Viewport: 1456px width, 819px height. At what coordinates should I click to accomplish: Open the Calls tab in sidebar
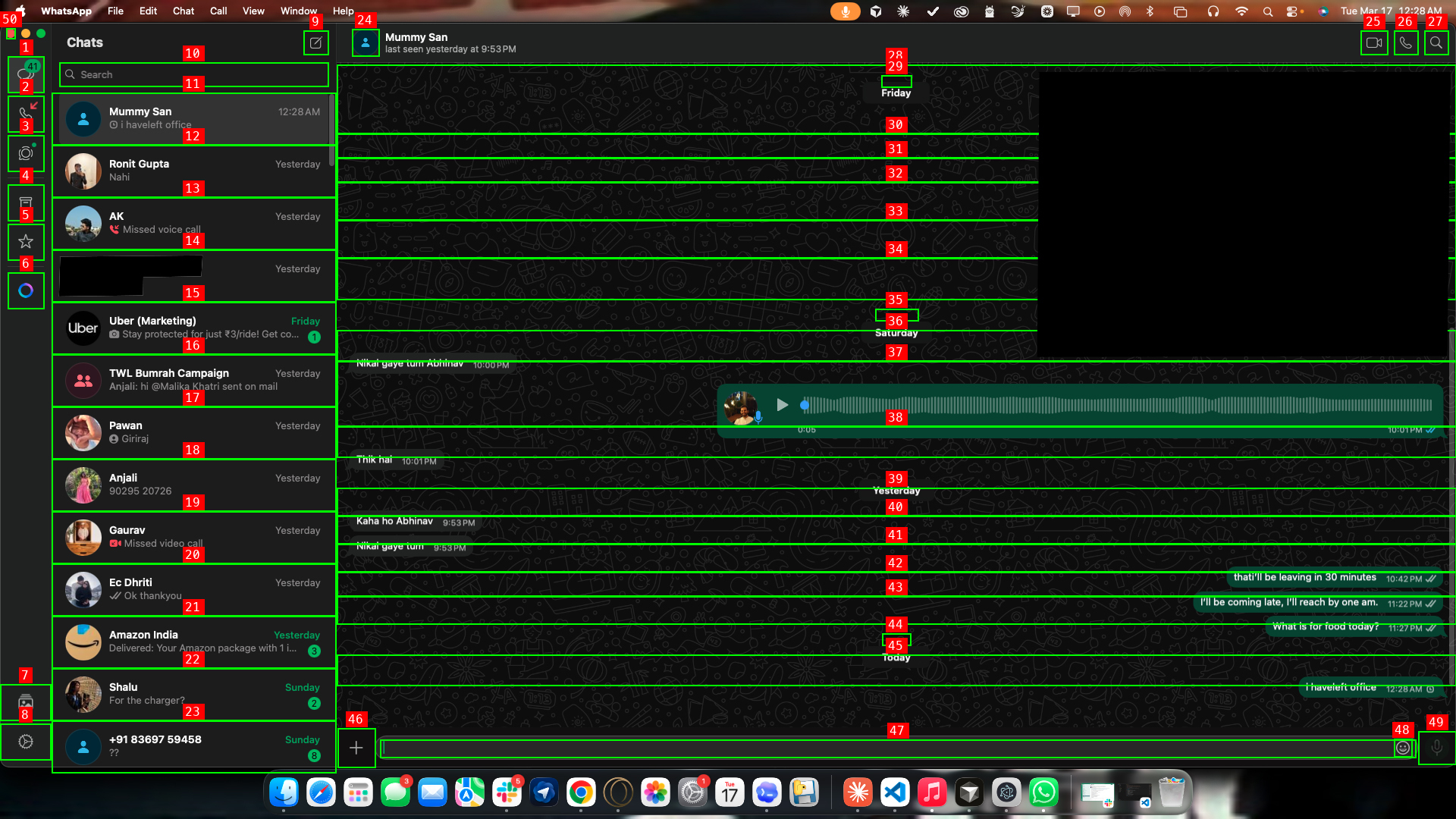[26, 114]
